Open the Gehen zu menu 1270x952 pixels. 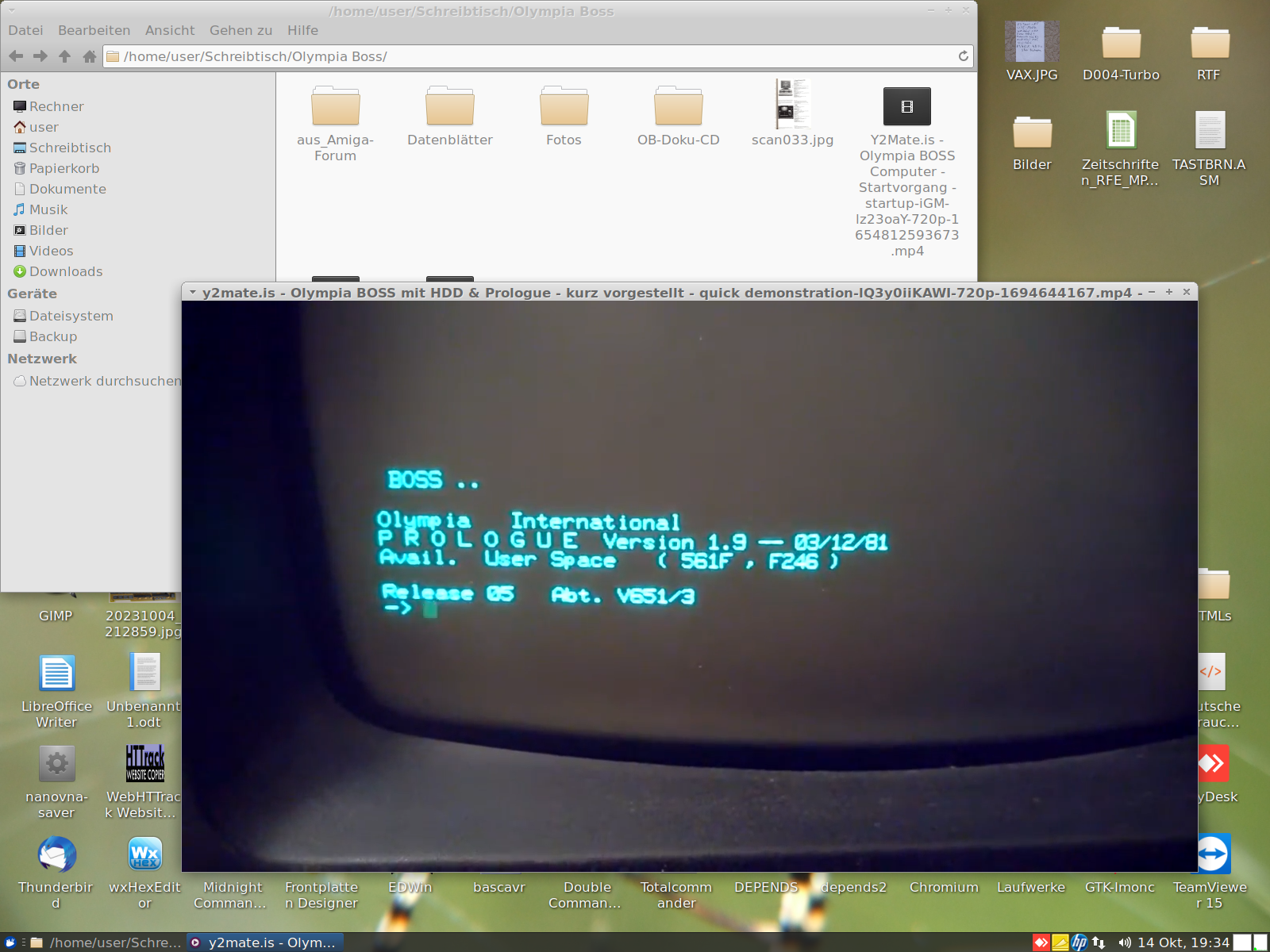pos(241,30)
